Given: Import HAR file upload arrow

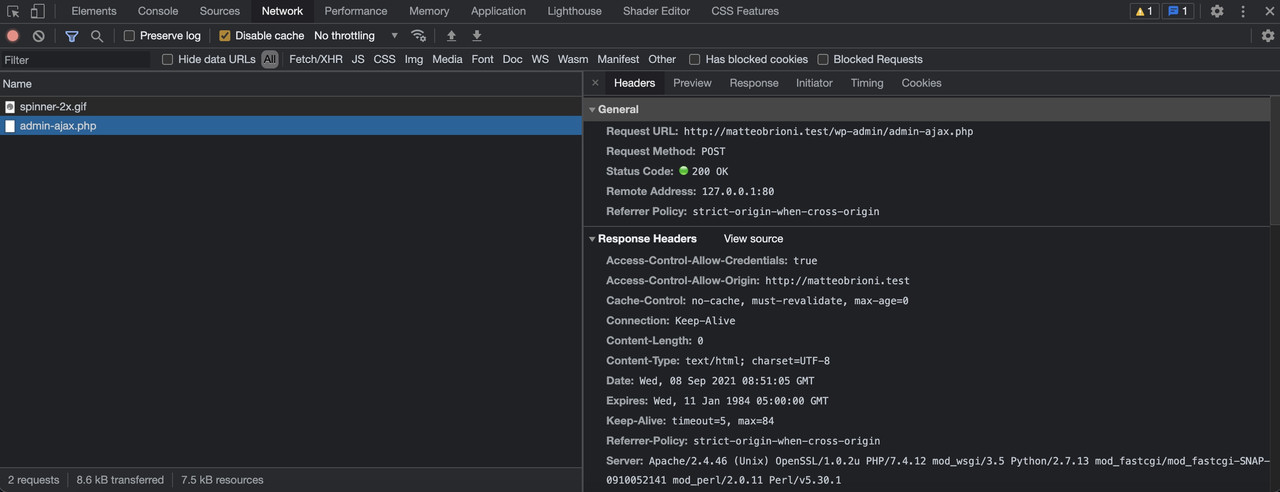Looking at the screenshot, I should tap(451, 36).
